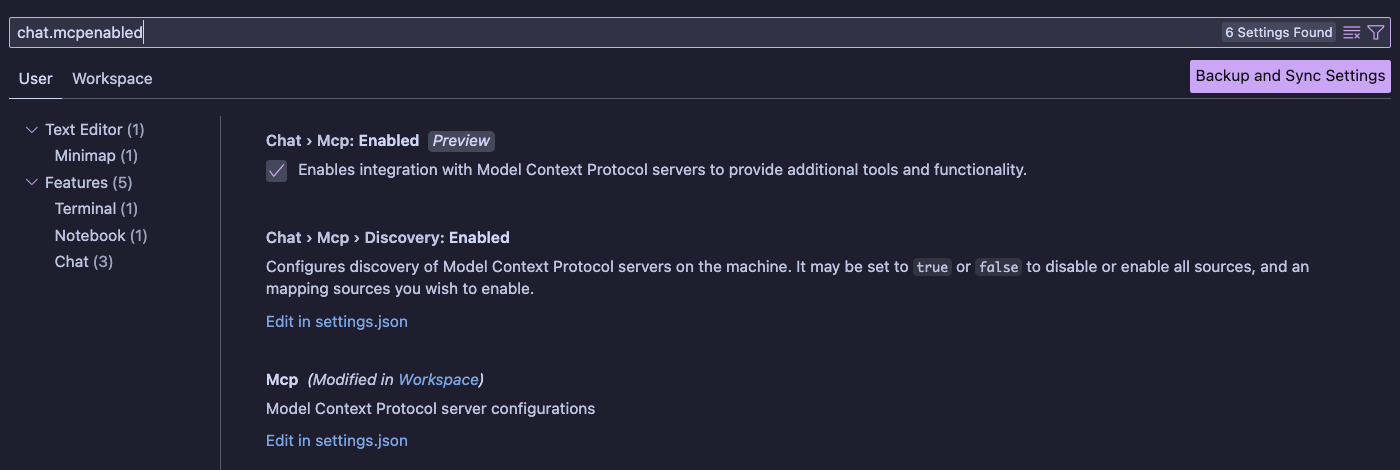This screenshot has height=470, width=1400.
Task: Open the filter settings icon
Action: pos(1376,33)
